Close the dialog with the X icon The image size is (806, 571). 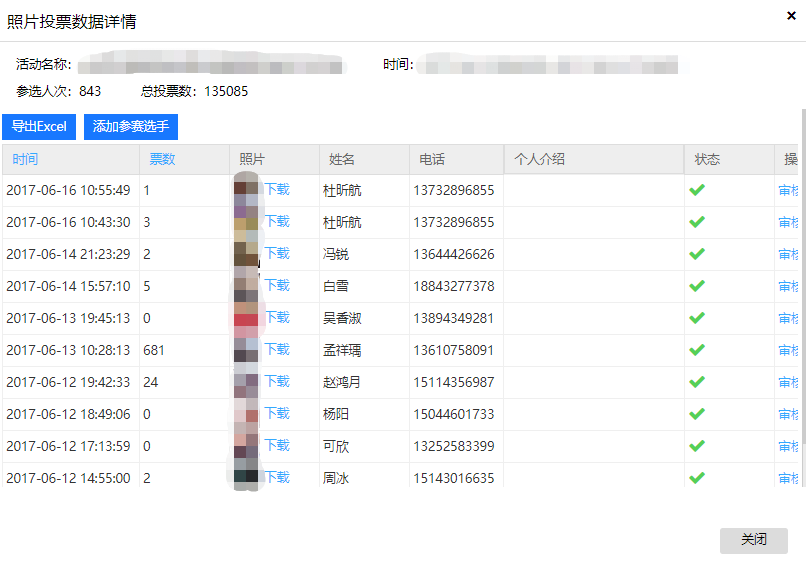coord(791,16)
